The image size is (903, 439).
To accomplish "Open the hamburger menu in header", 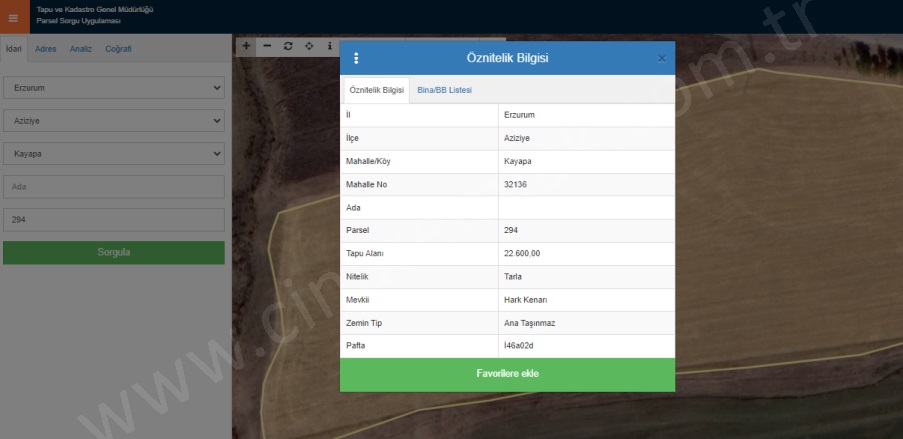I will [x=13, y=17].
